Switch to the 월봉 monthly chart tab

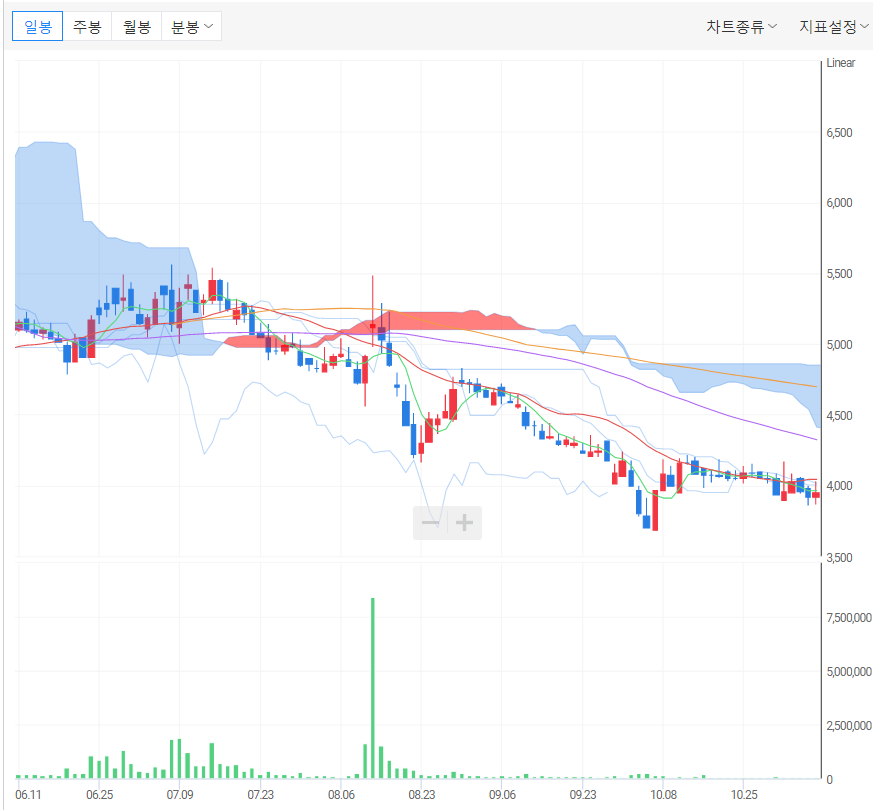(x=136, y=26)
